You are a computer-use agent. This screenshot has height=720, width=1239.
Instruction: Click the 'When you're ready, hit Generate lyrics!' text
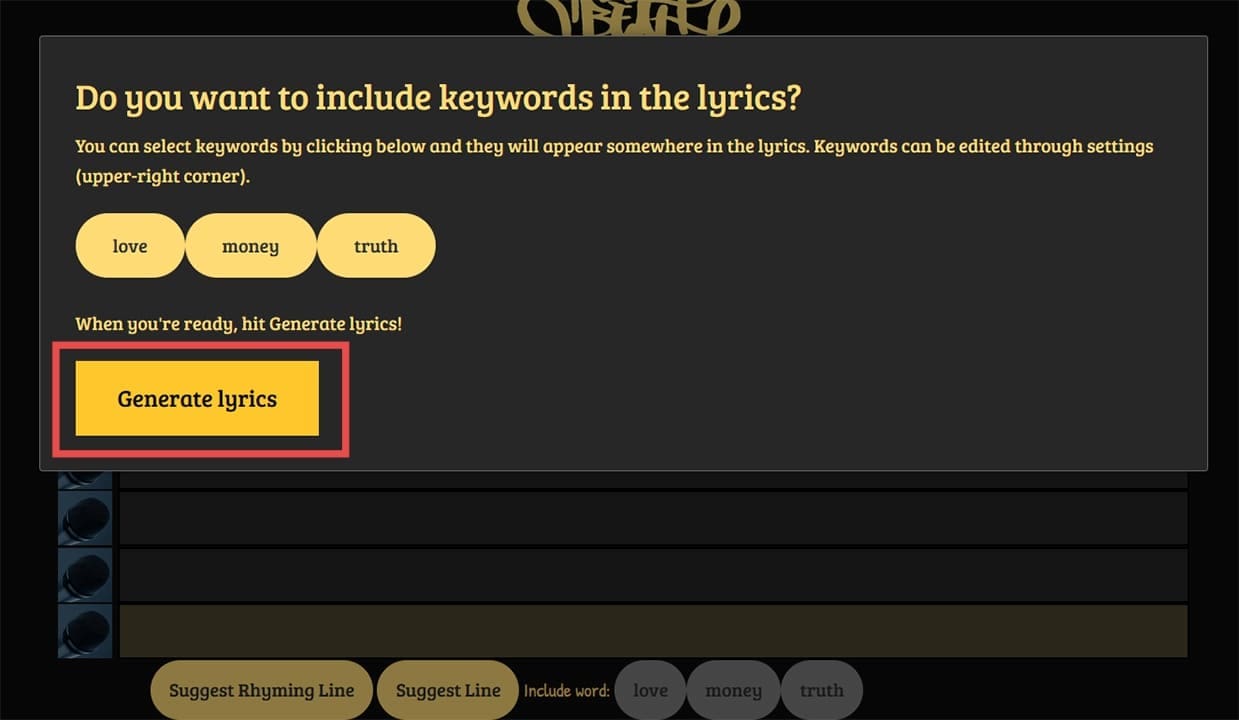tap(239, 324)
